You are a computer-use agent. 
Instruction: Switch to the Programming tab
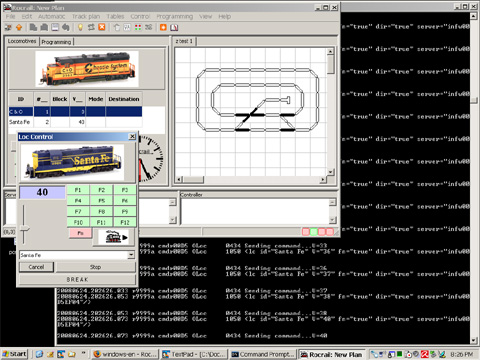tap(56, 42)
